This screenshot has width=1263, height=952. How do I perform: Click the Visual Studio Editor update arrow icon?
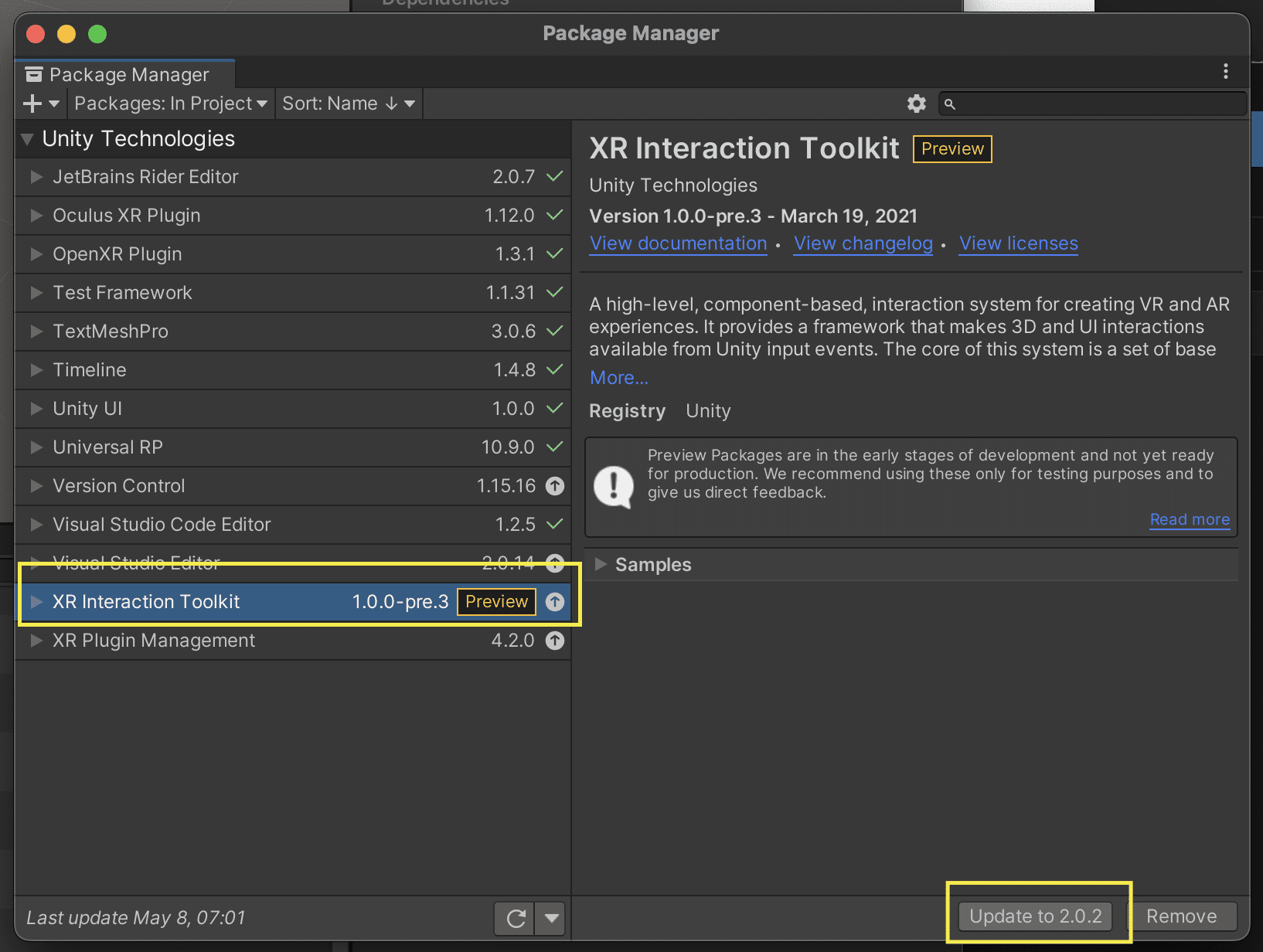click(x=555, y=563)
